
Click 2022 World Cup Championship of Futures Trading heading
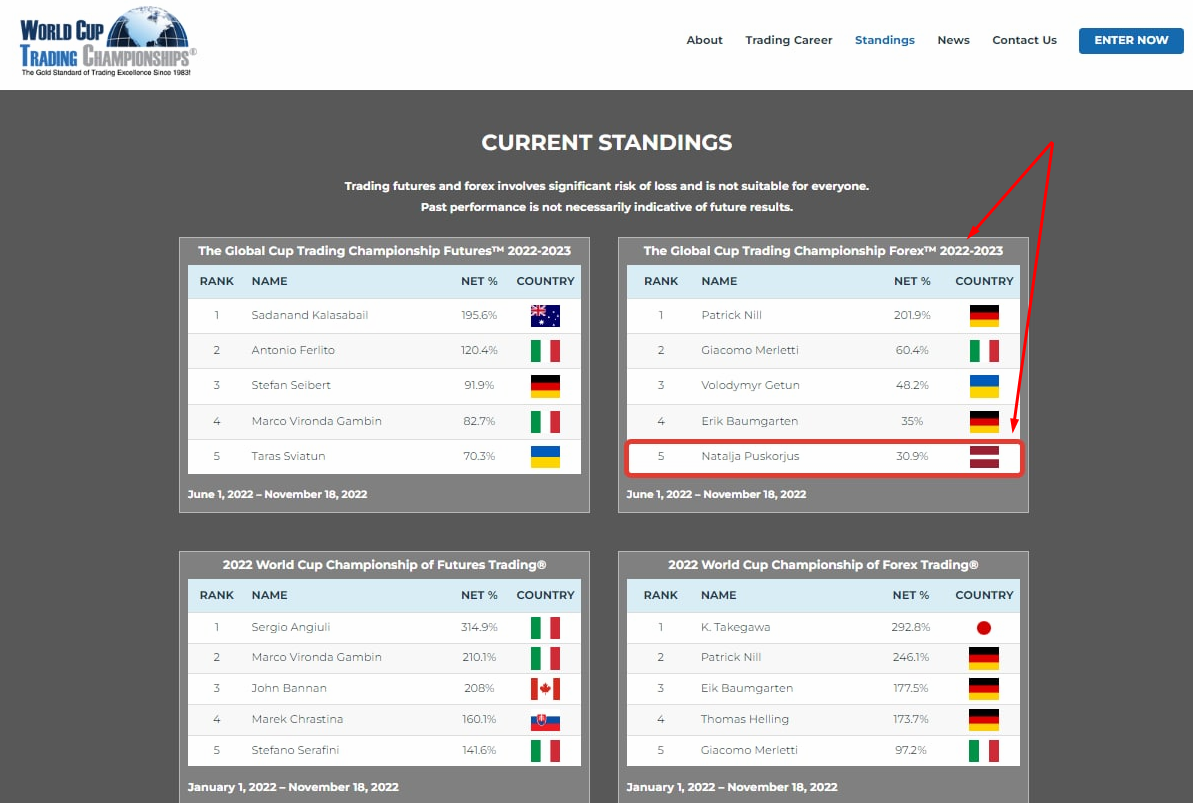tap(384, 565)
